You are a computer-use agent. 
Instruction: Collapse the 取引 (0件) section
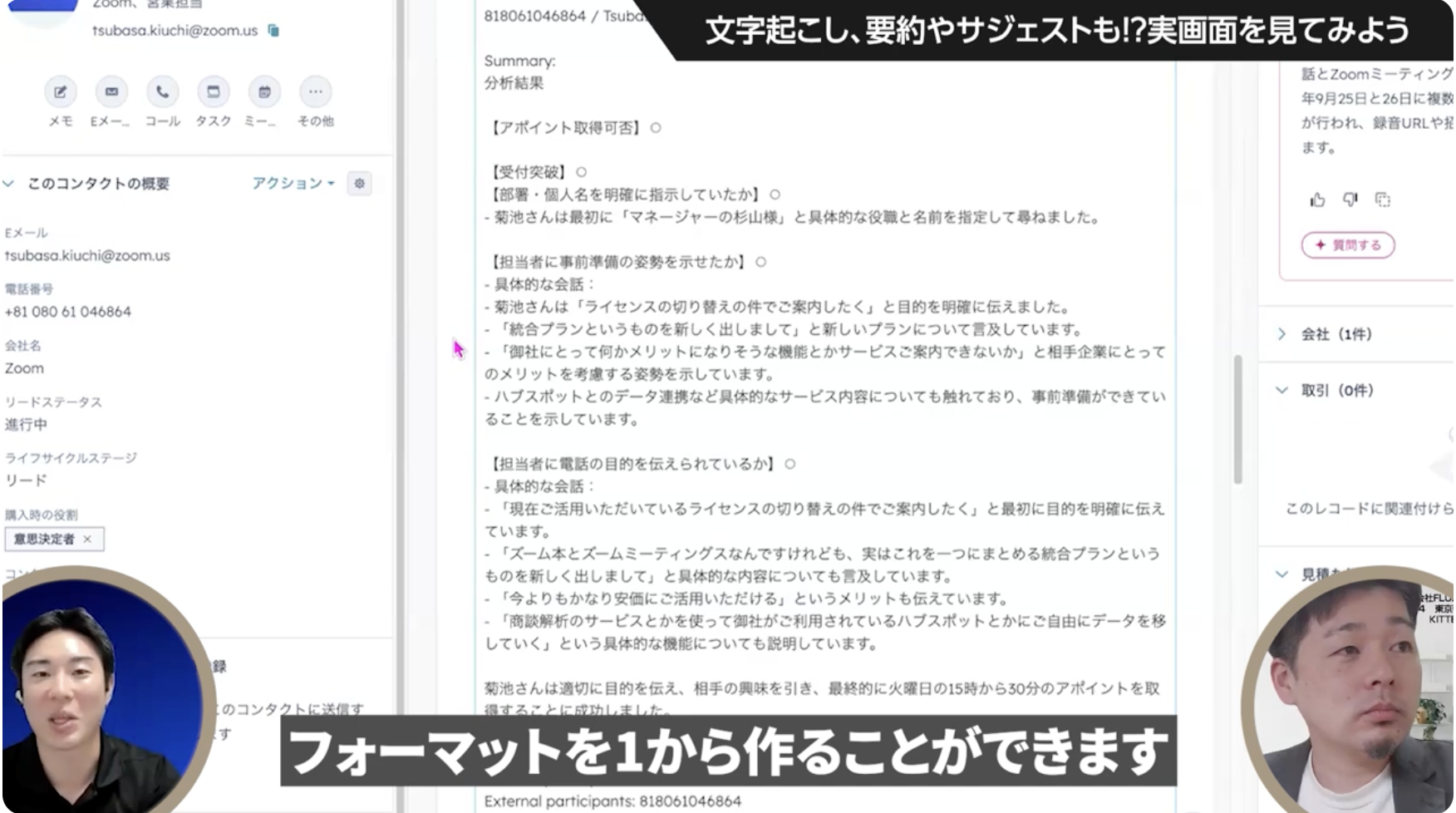1282,391
